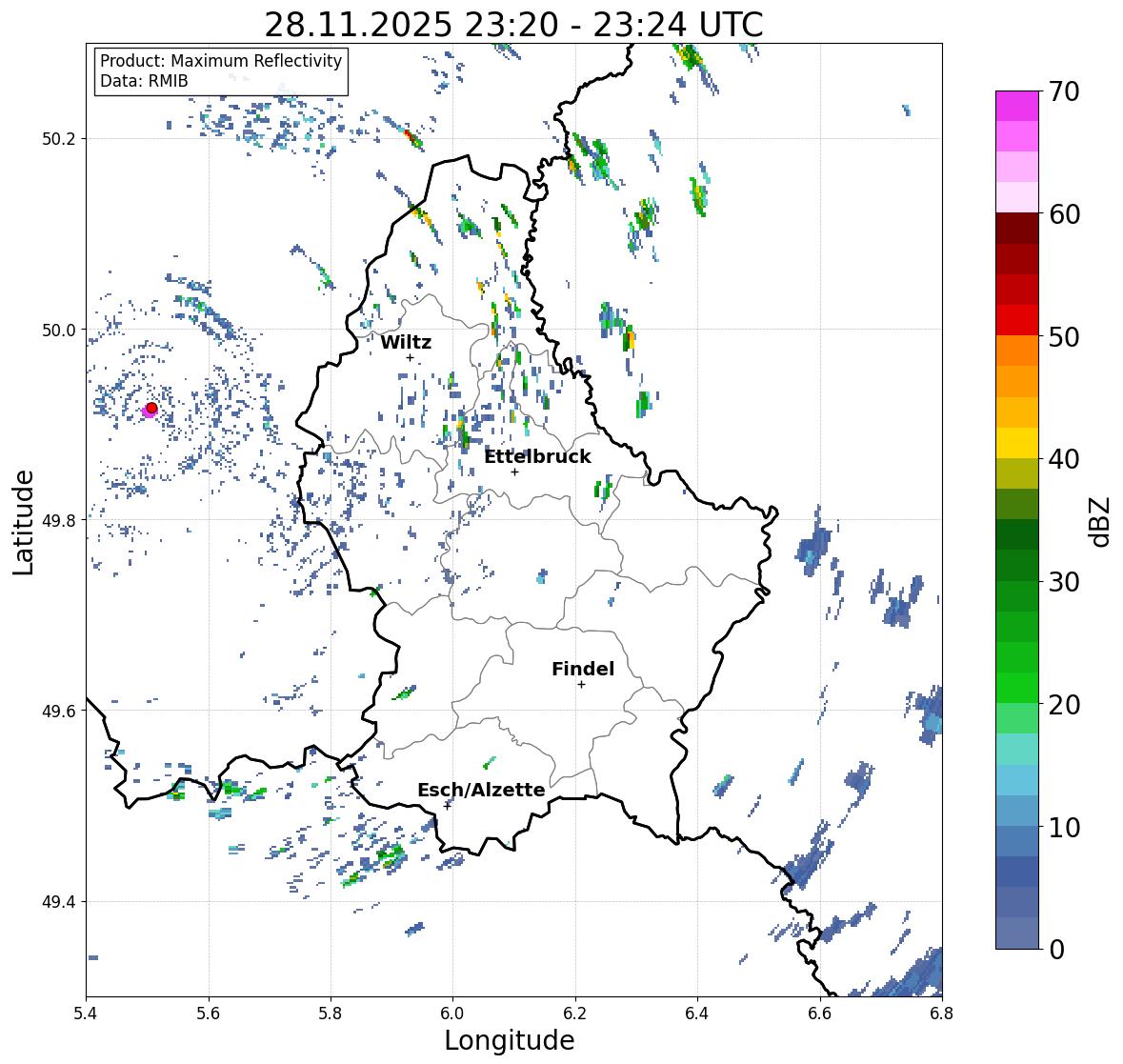Click the Esch/Alzette station cross marker
Screen dimensions: 1123x1064
448,806
